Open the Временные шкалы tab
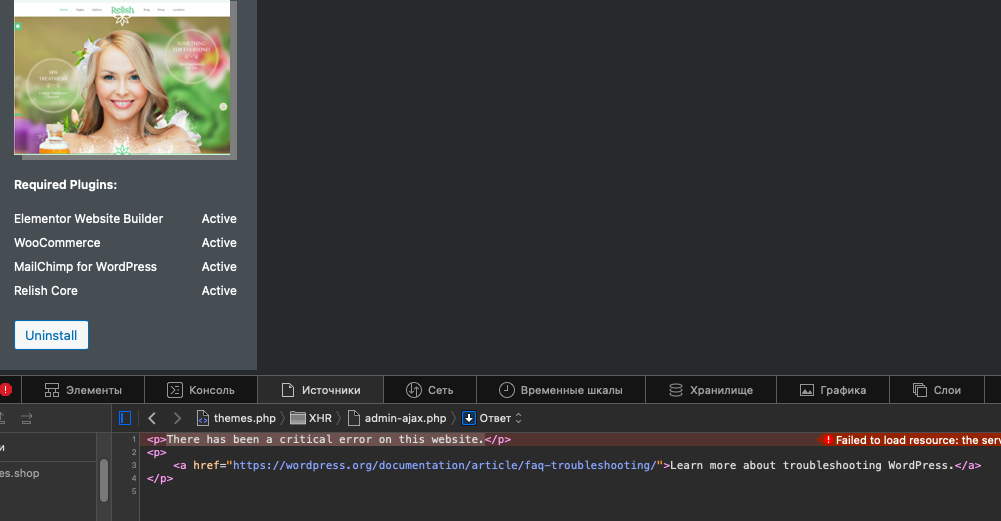 point(561,390)
